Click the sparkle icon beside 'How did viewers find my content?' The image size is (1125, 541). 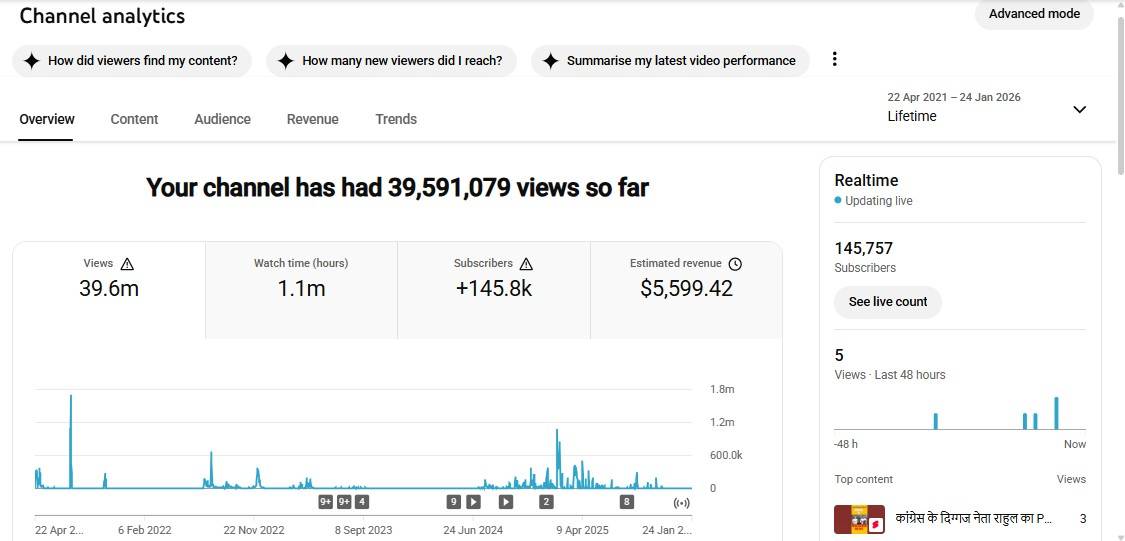click(31, 61)
